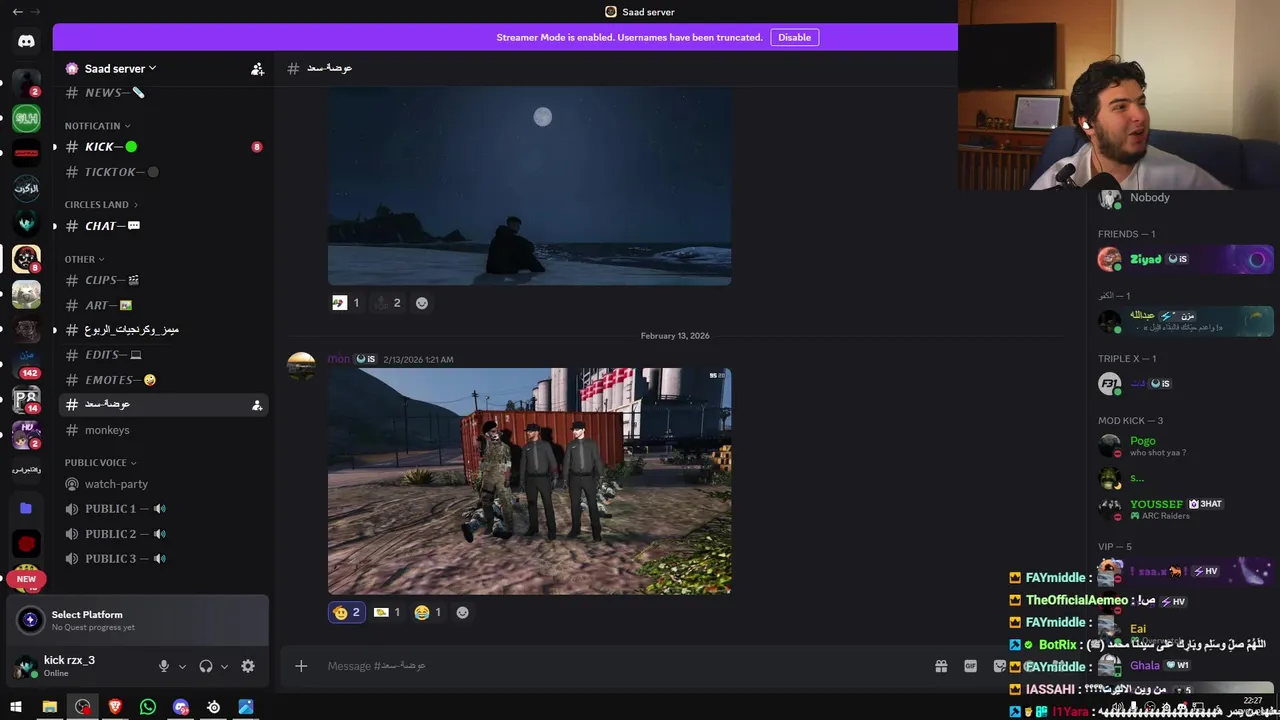Viewport: 1280px width, 720px height.
Task: Open the CLIPS channel
Action: tap(163, 281)
